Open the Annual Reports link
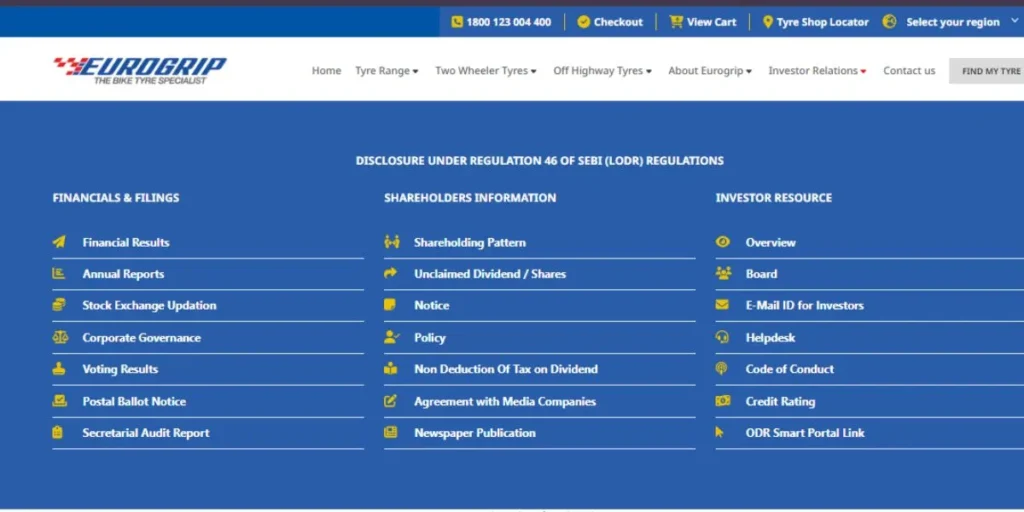 click(123, 274)
